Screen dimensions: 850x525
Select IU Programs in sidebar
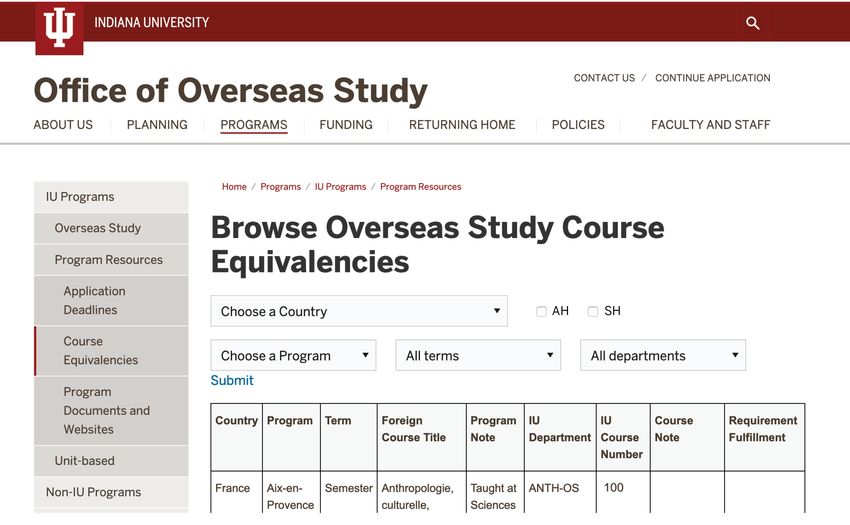pyautogui.click(x=111, y=197)
